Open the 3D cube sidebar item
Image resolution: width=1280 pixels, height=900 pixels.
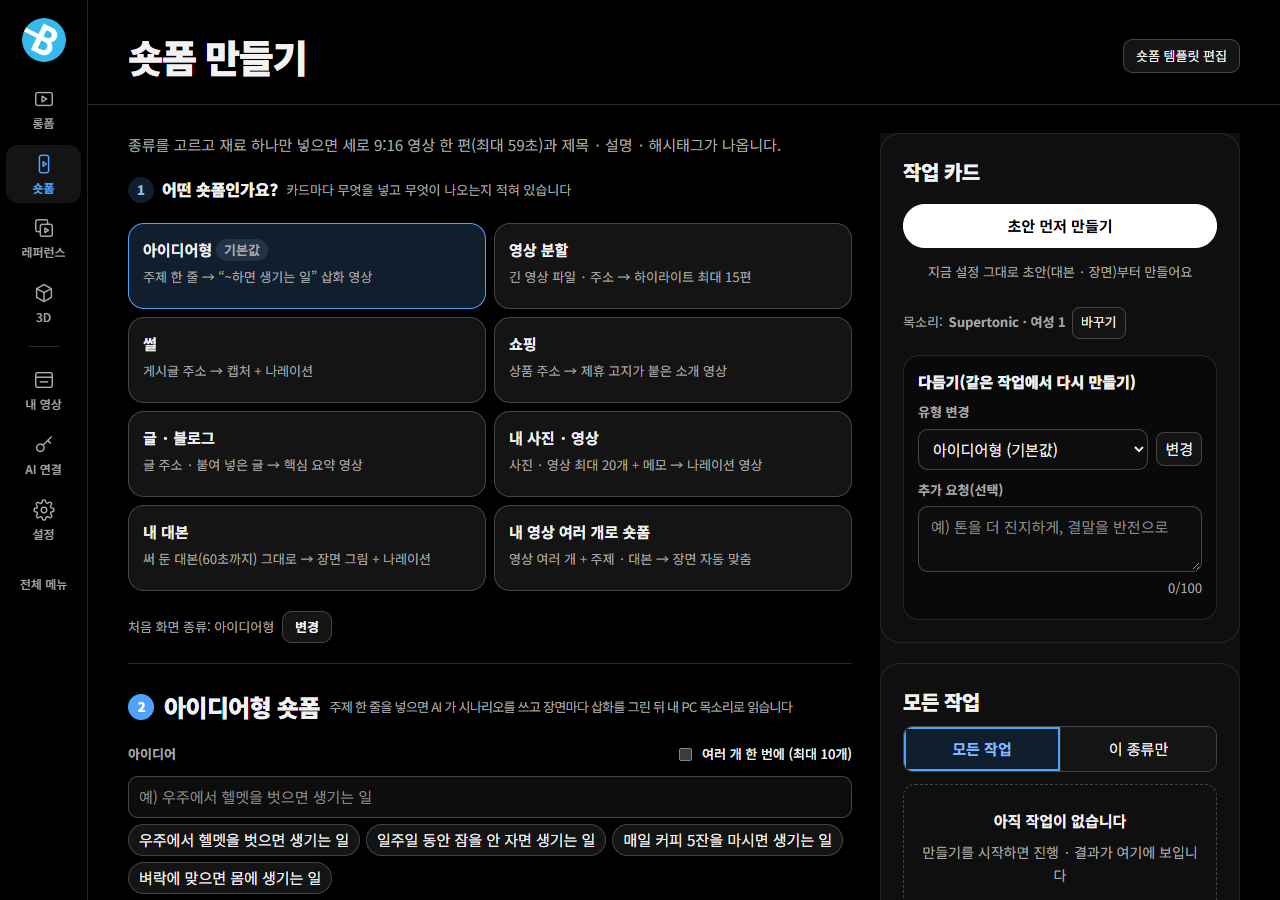coord(43,304)
